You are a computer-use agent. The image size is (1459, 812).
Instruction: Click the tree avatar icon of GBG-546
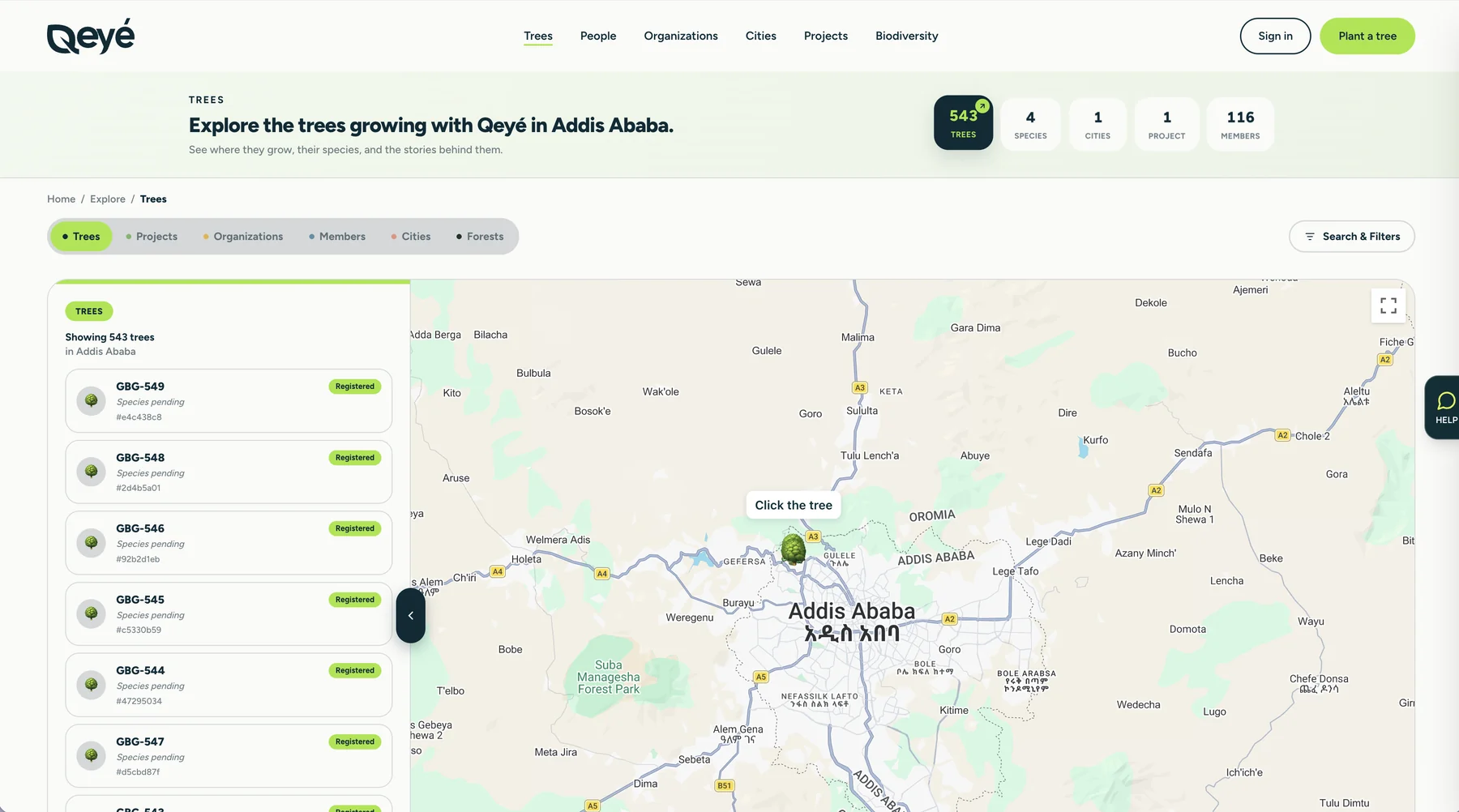point(92,543)
